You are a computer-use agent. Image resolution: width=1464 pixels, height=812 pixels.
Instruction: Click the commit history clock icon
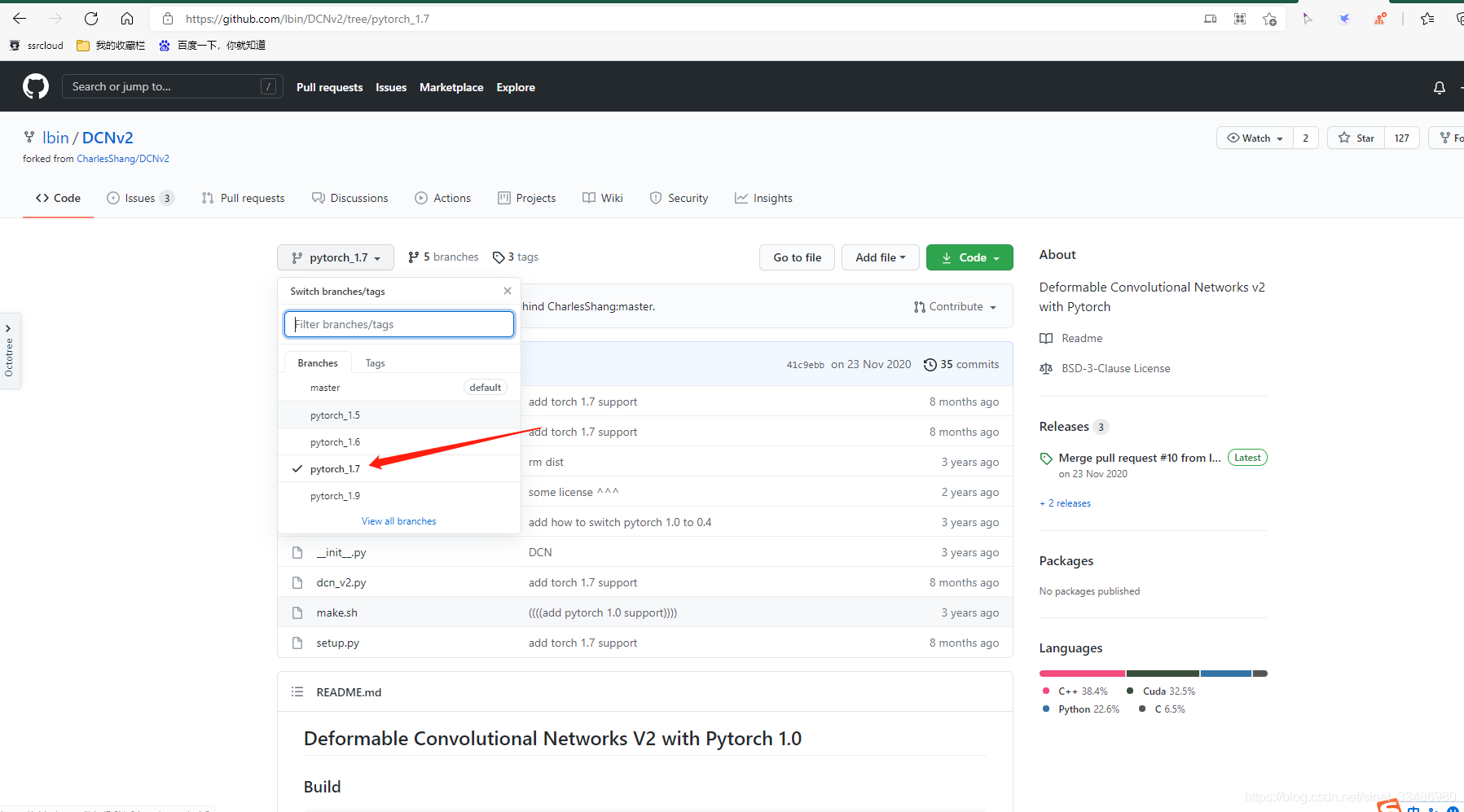point(930,365)
